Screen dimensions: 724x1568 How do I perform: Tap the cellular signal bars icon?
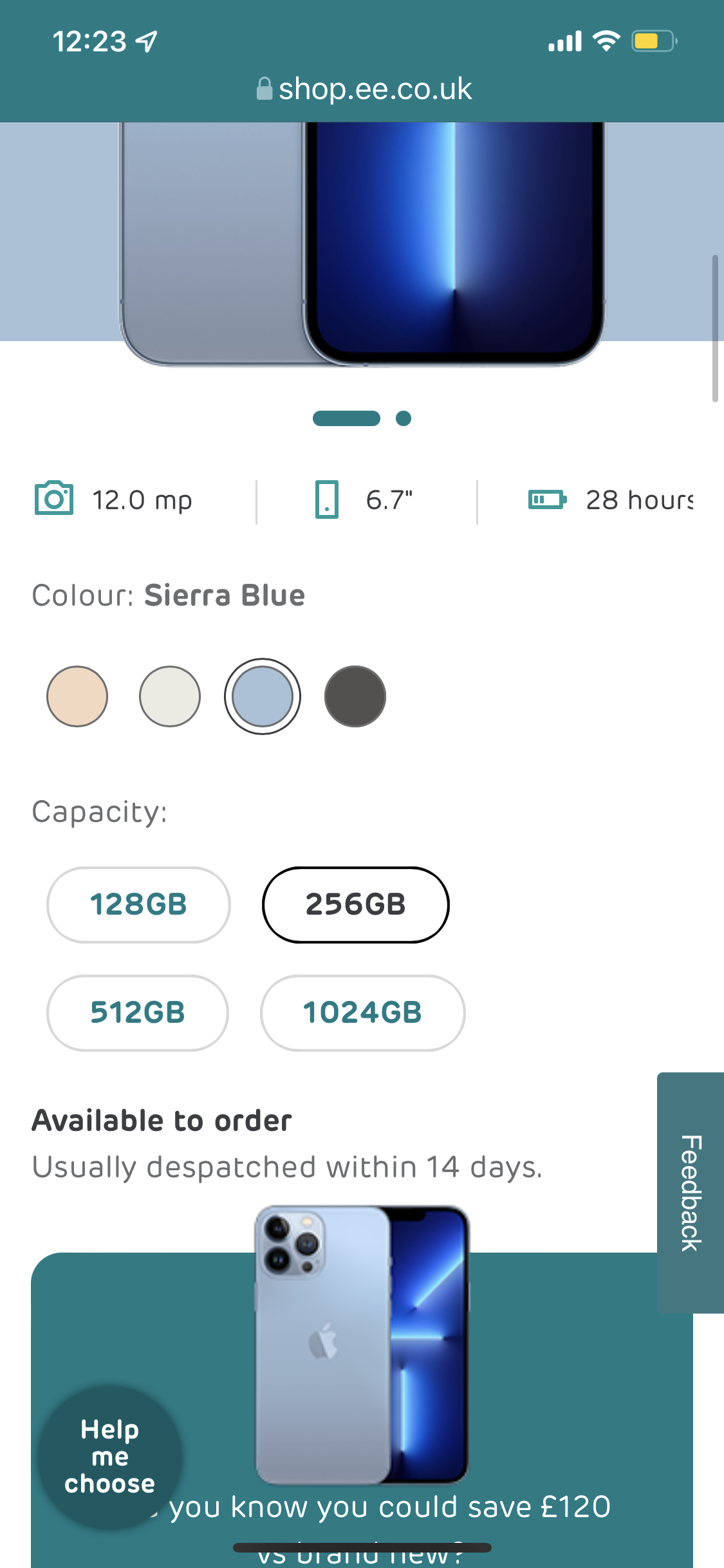(x=563, y=41)
